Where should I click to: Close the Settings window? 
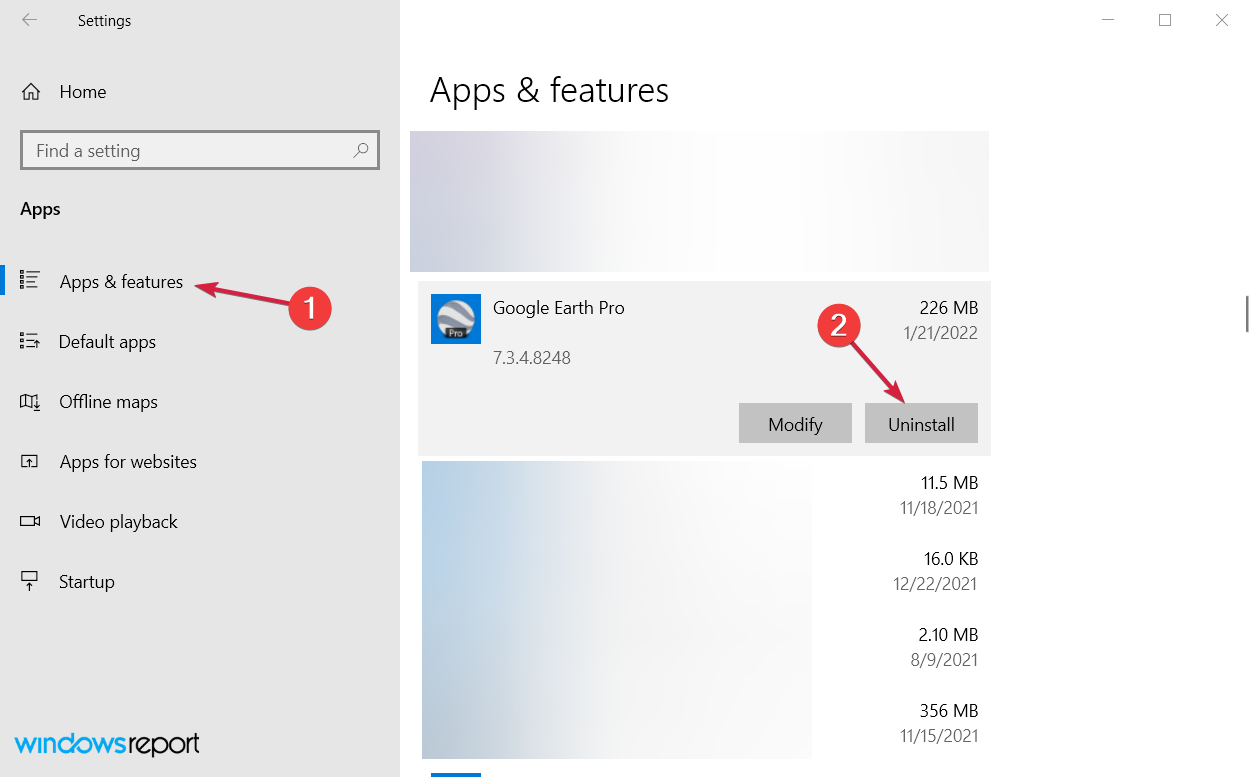click(x=1221, y=20)
